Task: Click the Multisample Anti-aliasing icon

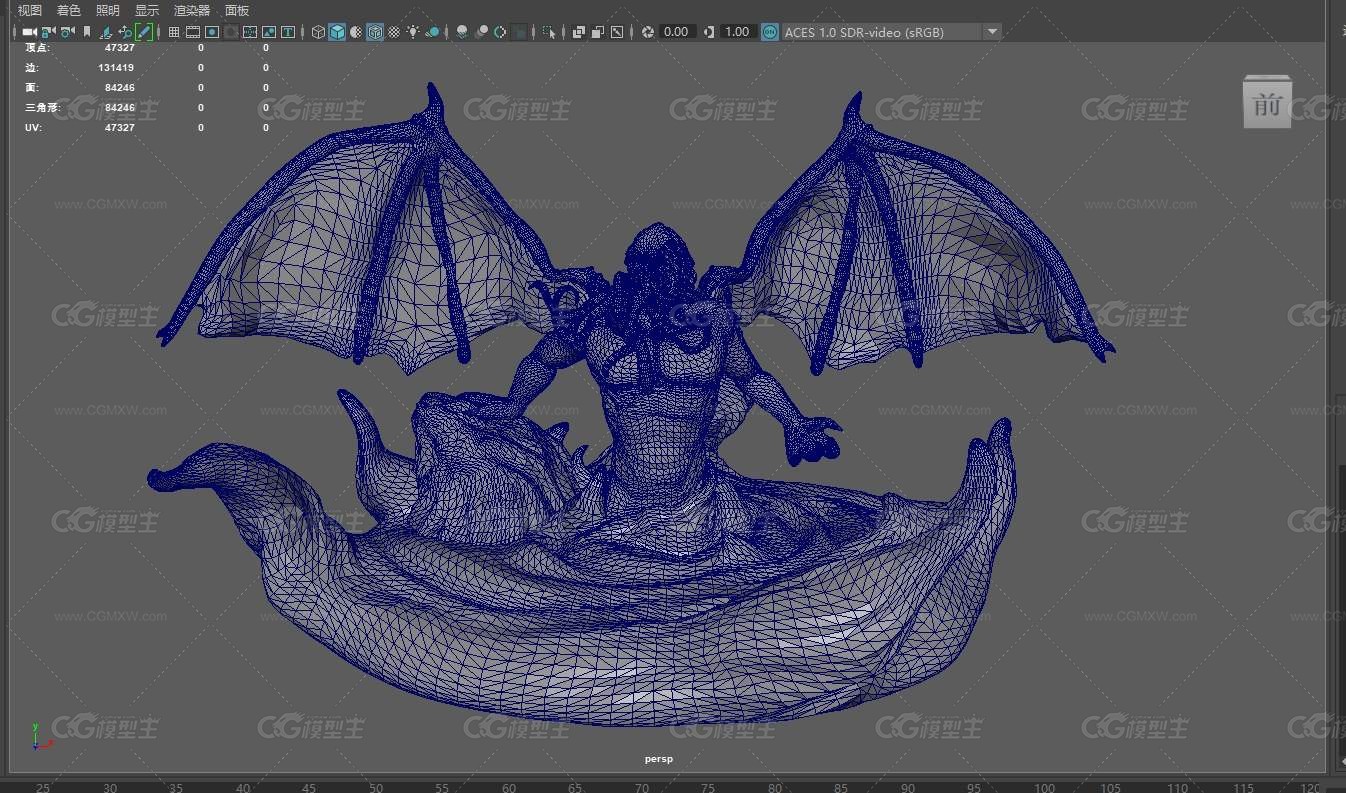Action: [500, 32]
